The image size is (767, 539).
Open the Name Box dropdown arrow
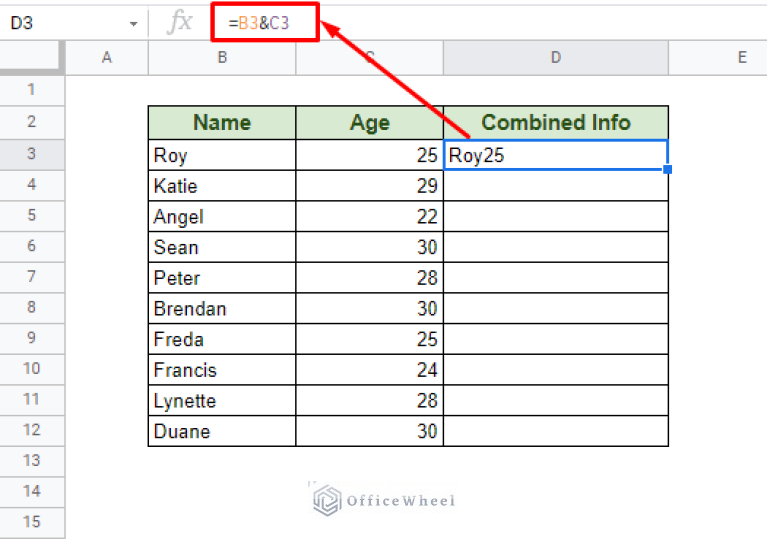point(134,23)
